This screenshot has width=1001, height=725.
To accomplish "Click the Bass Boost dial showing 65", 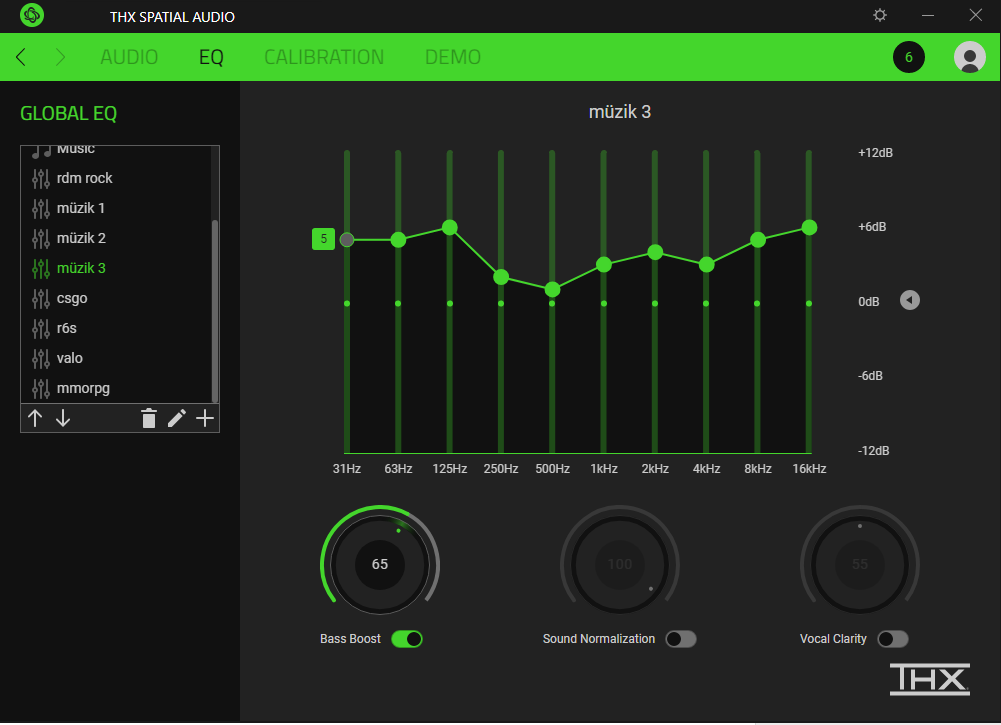I will coord(380,564).
